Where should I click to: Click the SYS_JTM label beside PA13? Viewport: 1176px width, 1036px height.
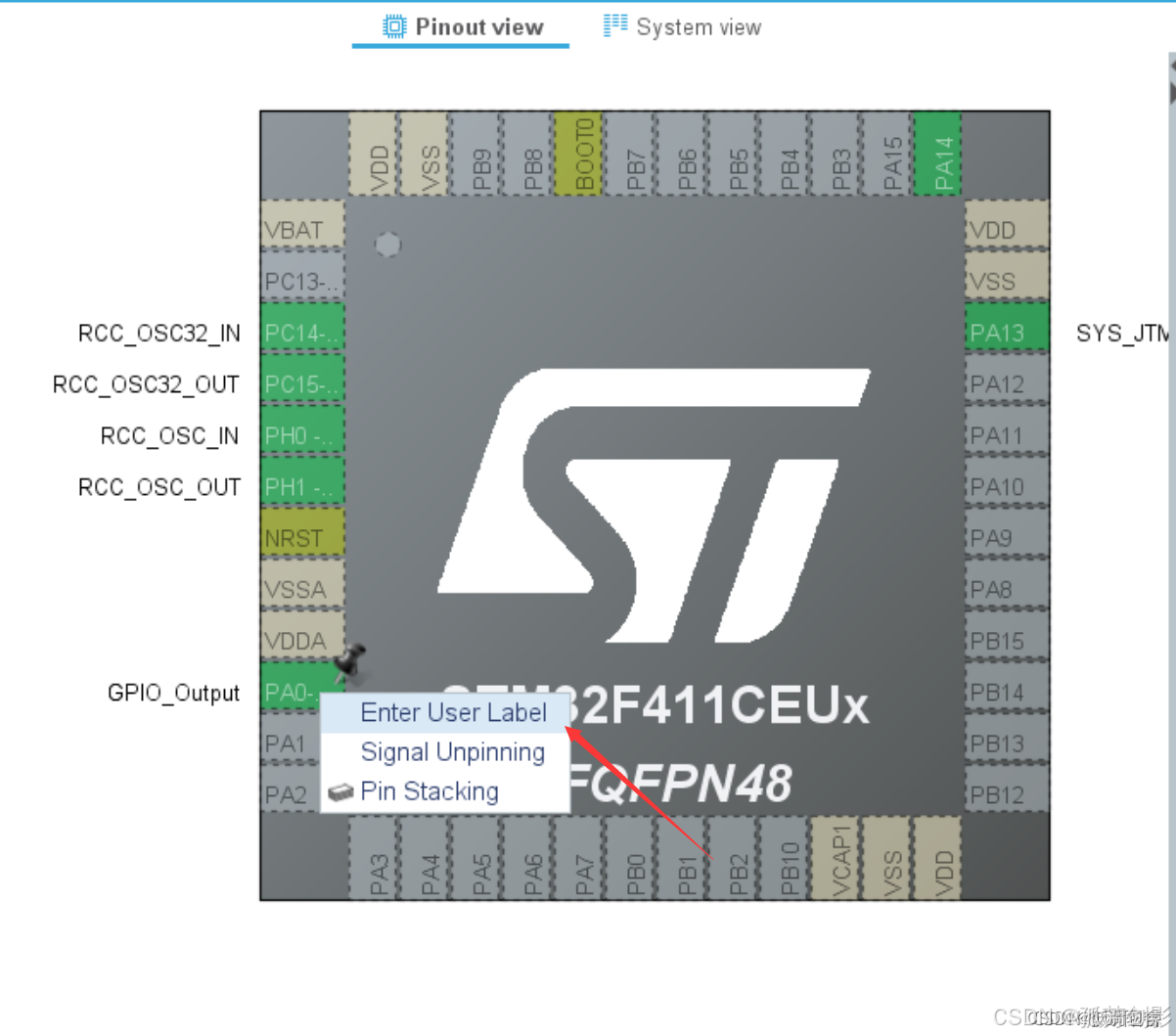coord(1122,334)
